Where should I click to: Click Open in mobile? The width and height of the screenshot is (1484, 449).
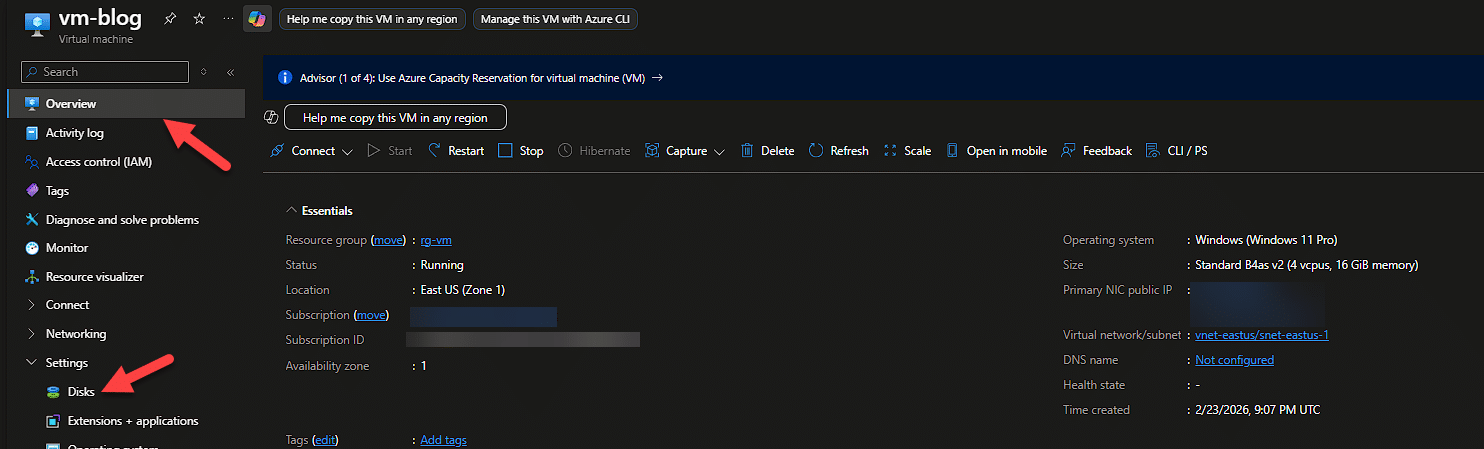(x=997, y=151)
